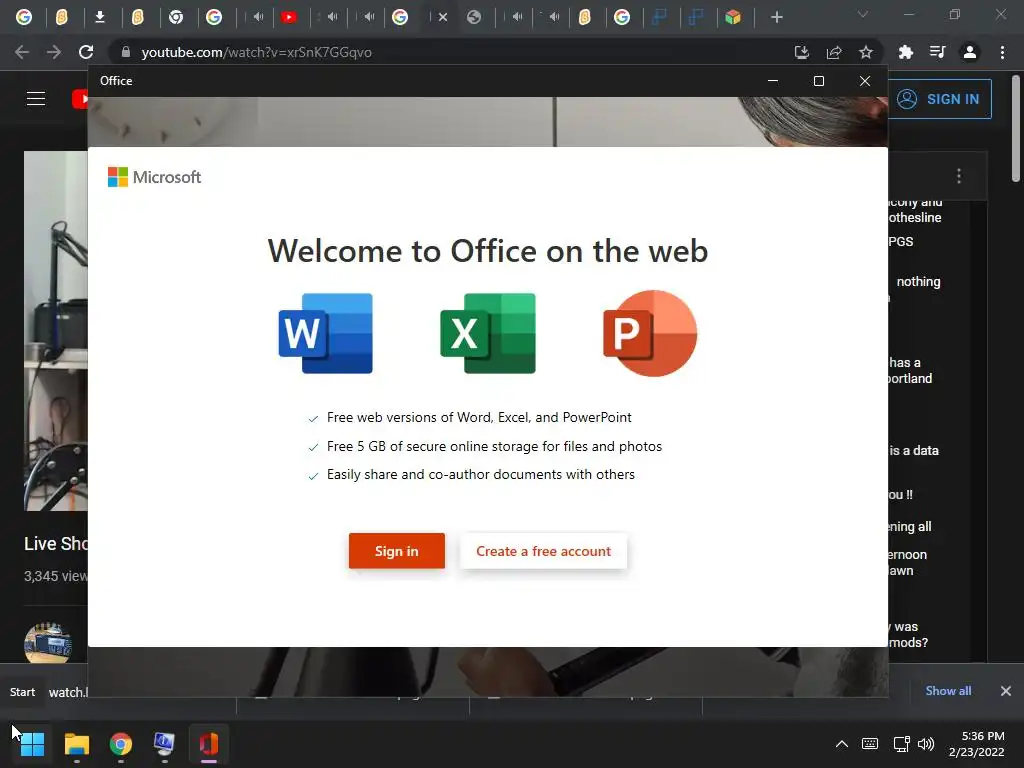The image size is (1024, 768).
Task: Open Chrome three-dot menu
Action: coord(1002,52)
